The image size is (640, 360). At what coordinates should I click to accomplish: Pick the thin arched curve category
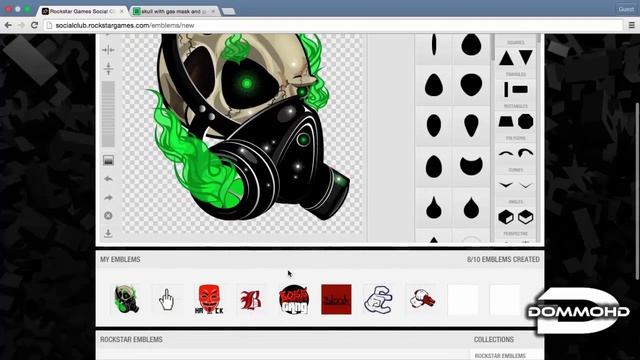click(506, 153)
